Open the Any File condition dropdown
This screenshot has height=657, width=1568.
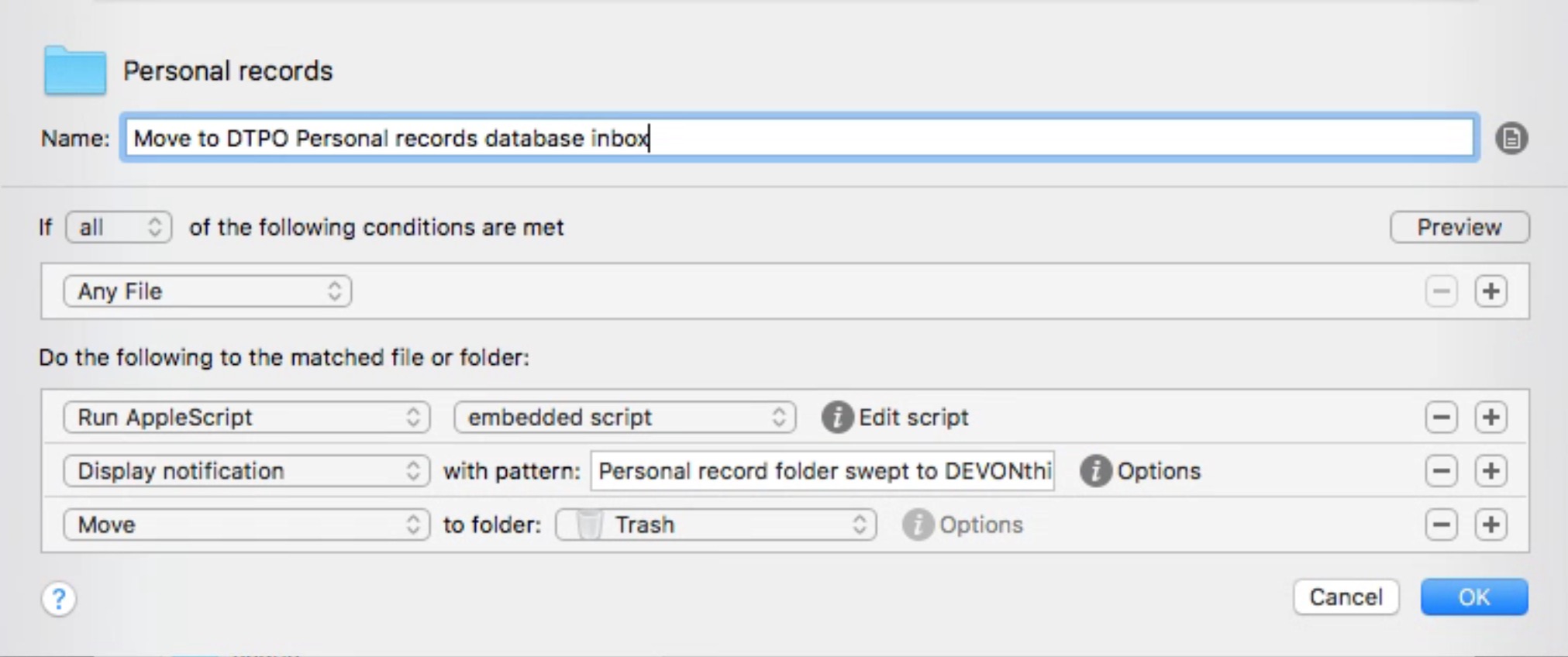(x=207, y=291)
